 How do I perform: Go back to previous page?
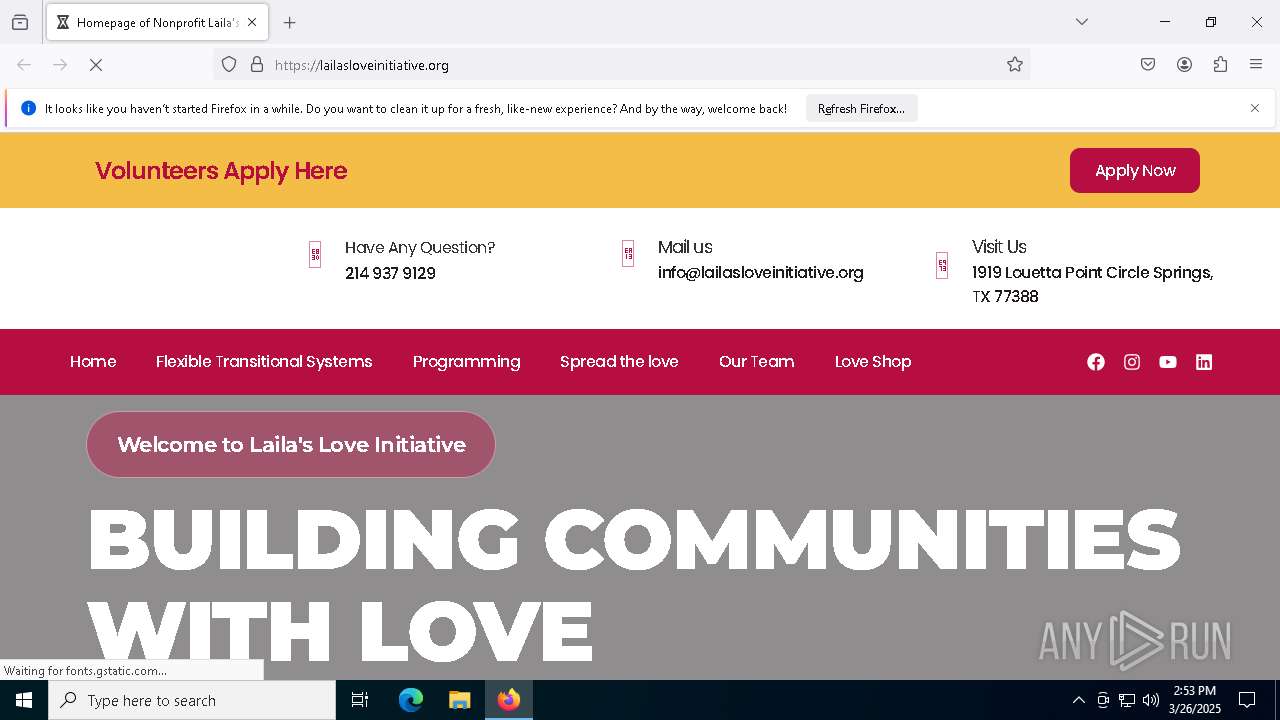pos(24,65)
